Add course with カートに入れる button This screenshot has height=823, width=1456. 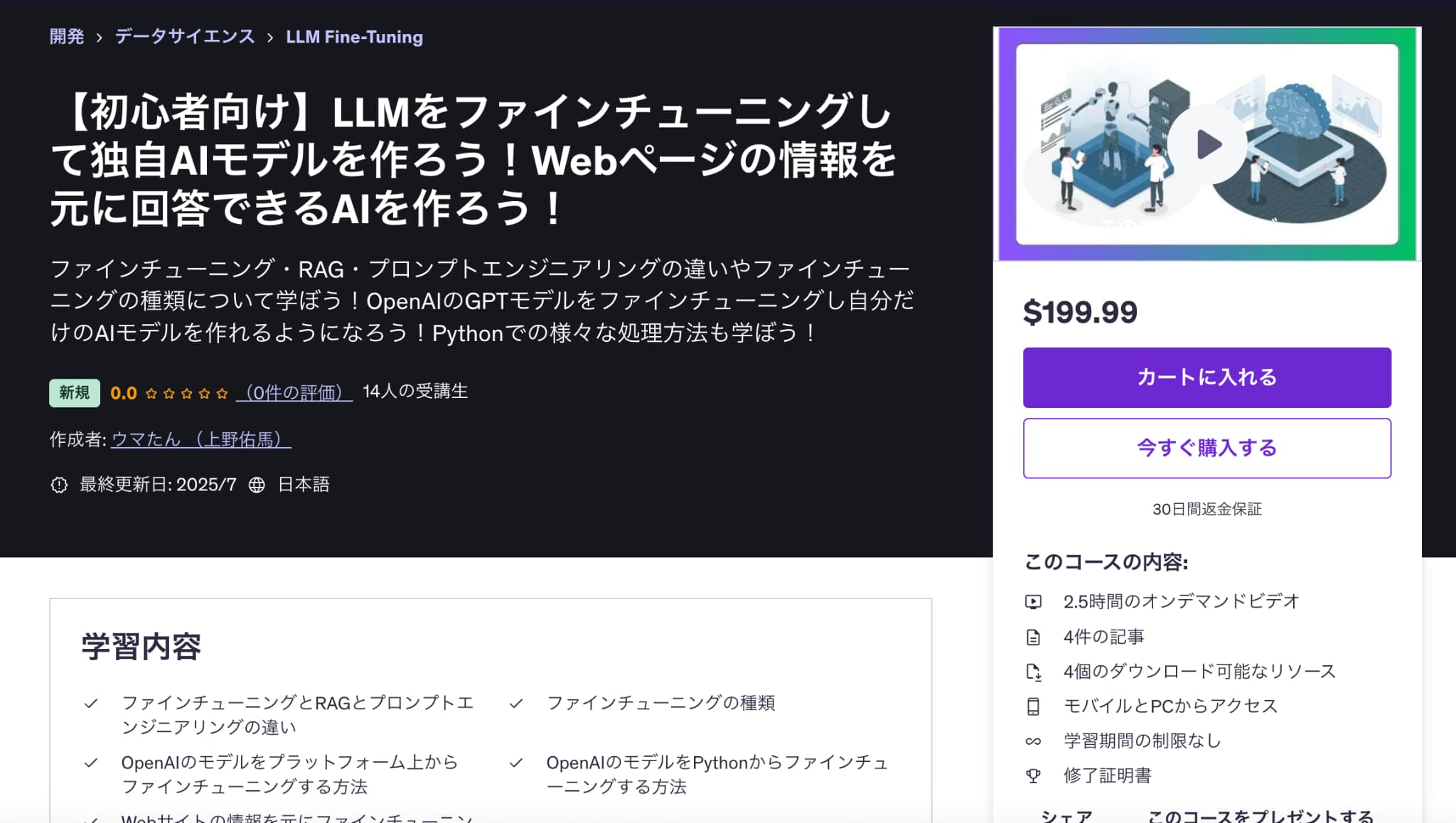[x=1206, y=377]
